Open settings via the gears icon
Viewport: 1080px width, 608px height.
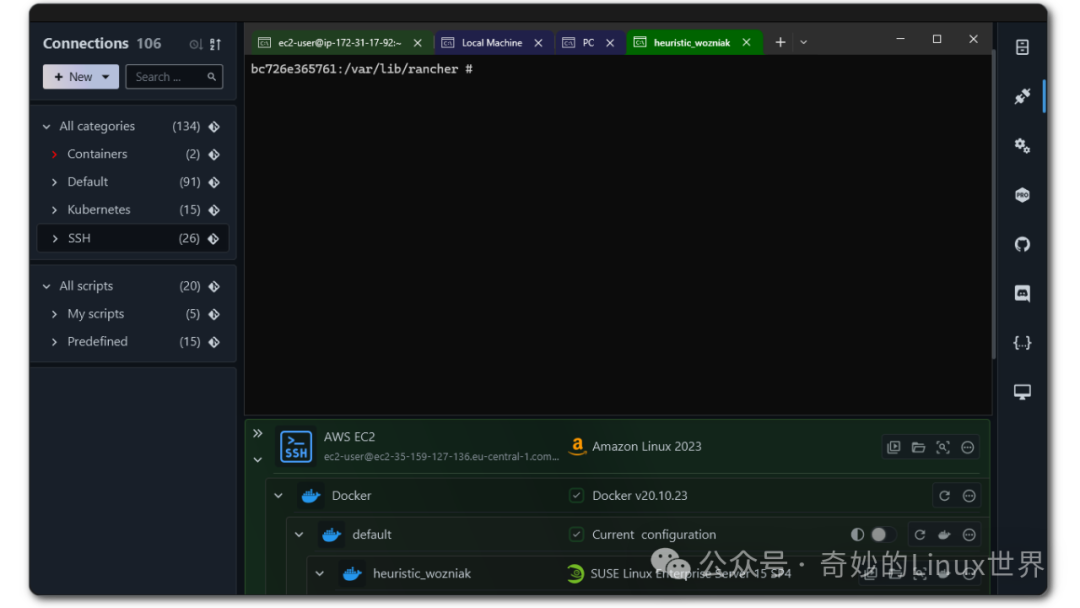click(1022, 145)
